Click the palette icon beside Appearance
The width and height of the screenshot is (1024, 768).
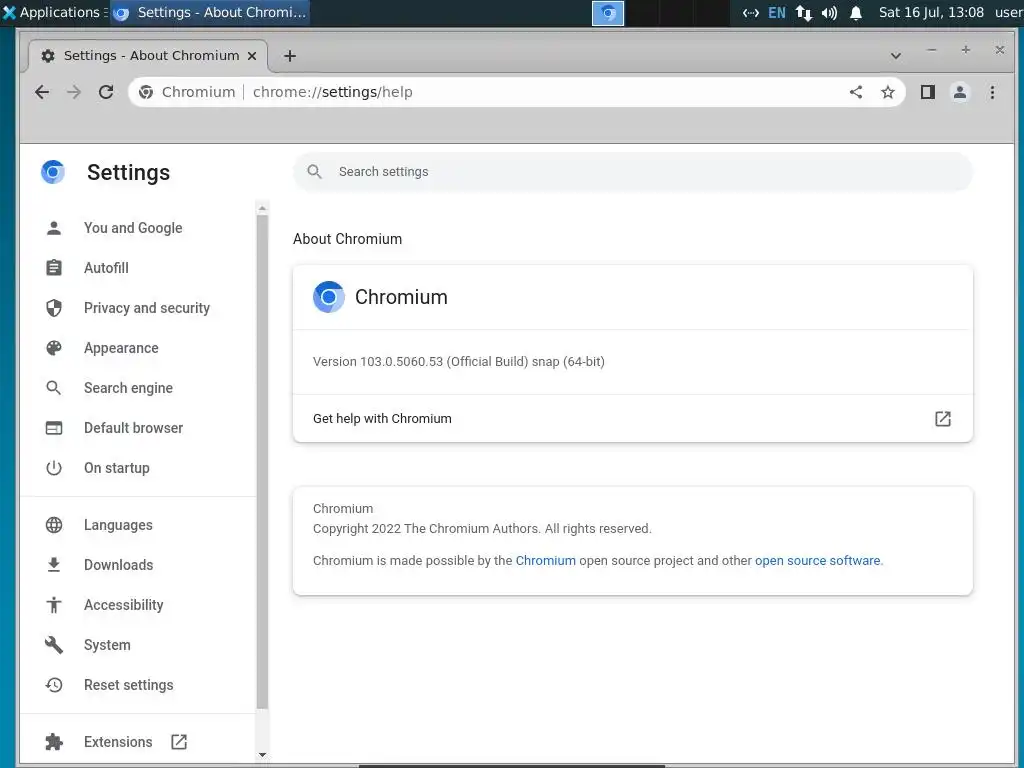[54, 348]
